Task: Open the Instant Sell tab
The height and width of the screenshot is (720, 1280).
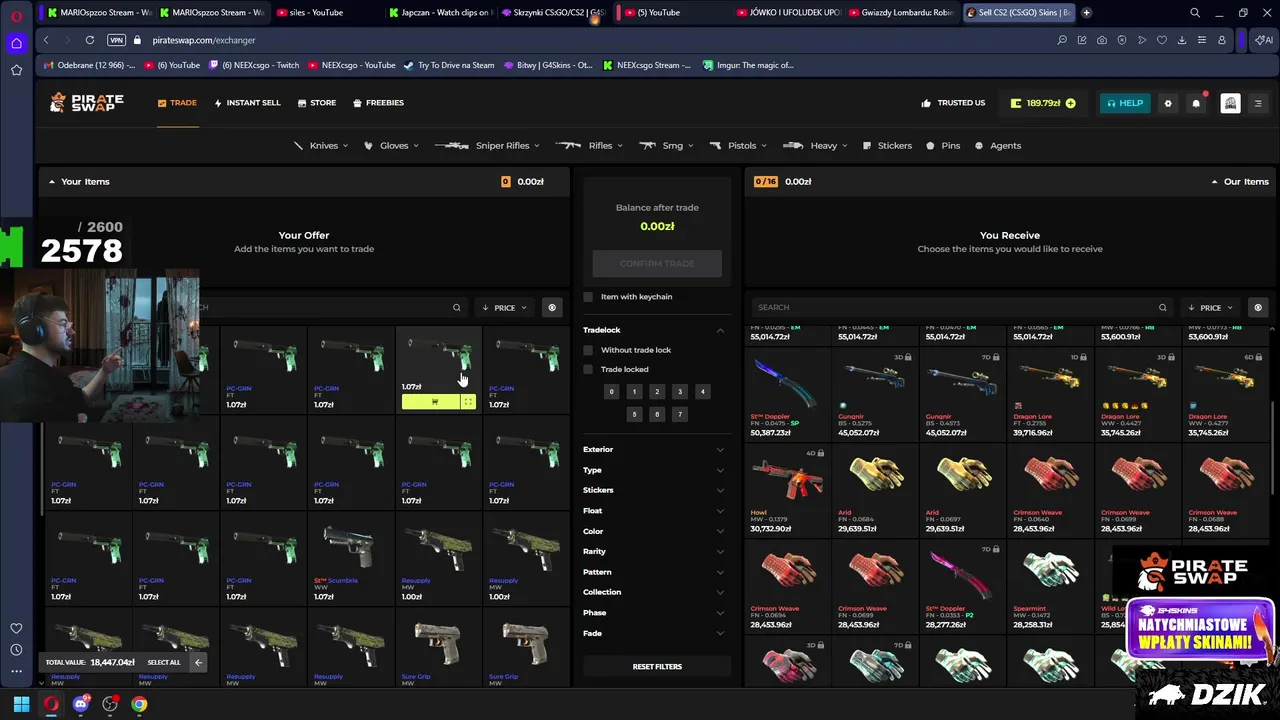Action: coord(247,103)
